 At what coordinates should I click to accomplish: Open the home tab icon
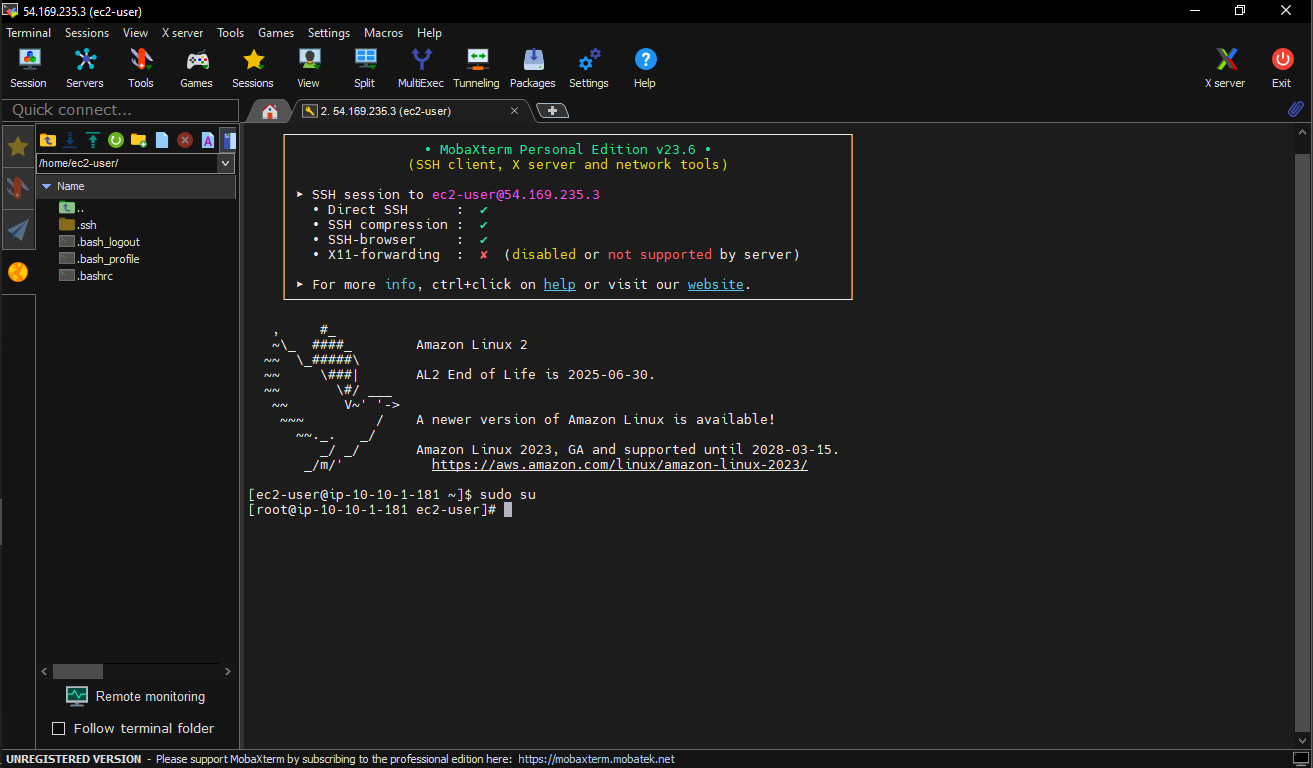(270, 111)
